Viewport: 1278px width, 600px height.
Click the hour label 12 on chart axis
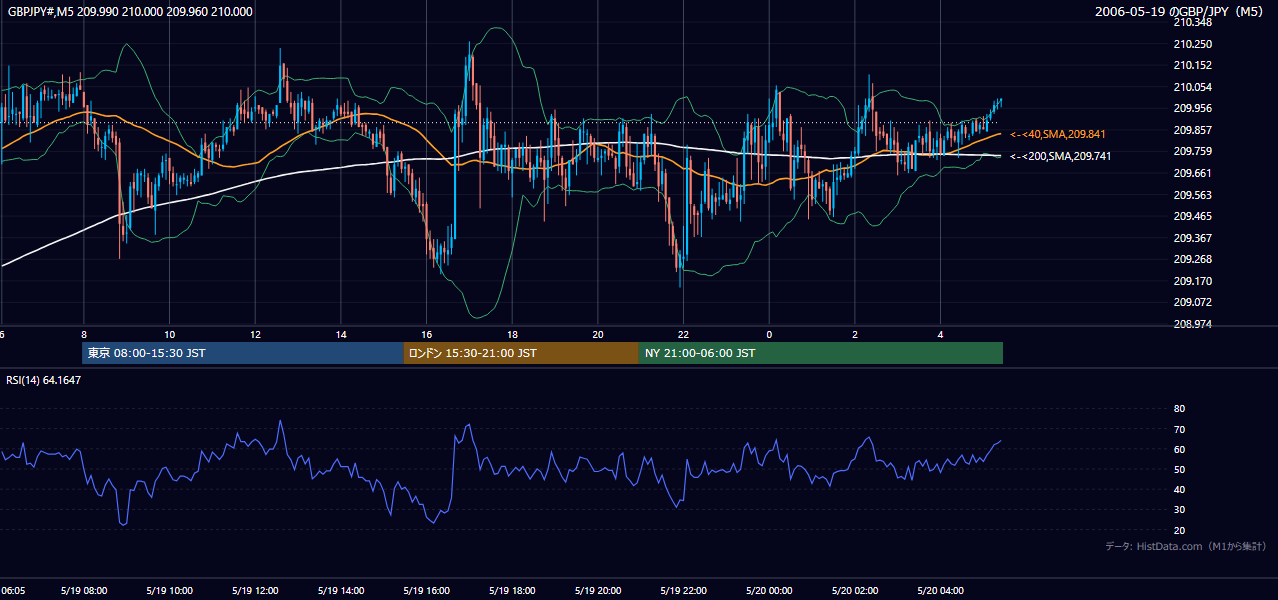coord(255,334)
